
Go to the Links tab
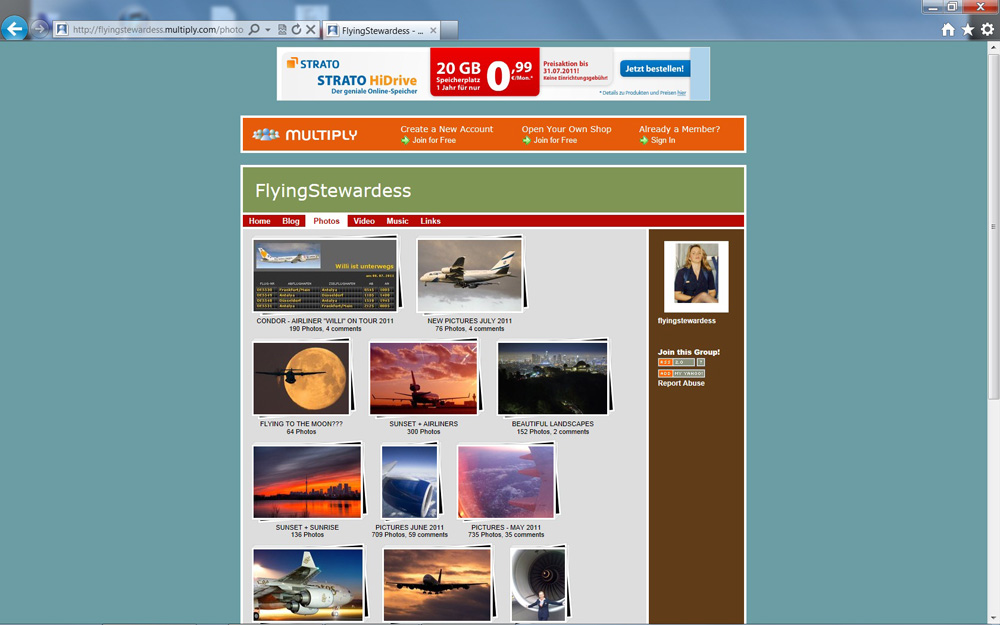[430, 221]
